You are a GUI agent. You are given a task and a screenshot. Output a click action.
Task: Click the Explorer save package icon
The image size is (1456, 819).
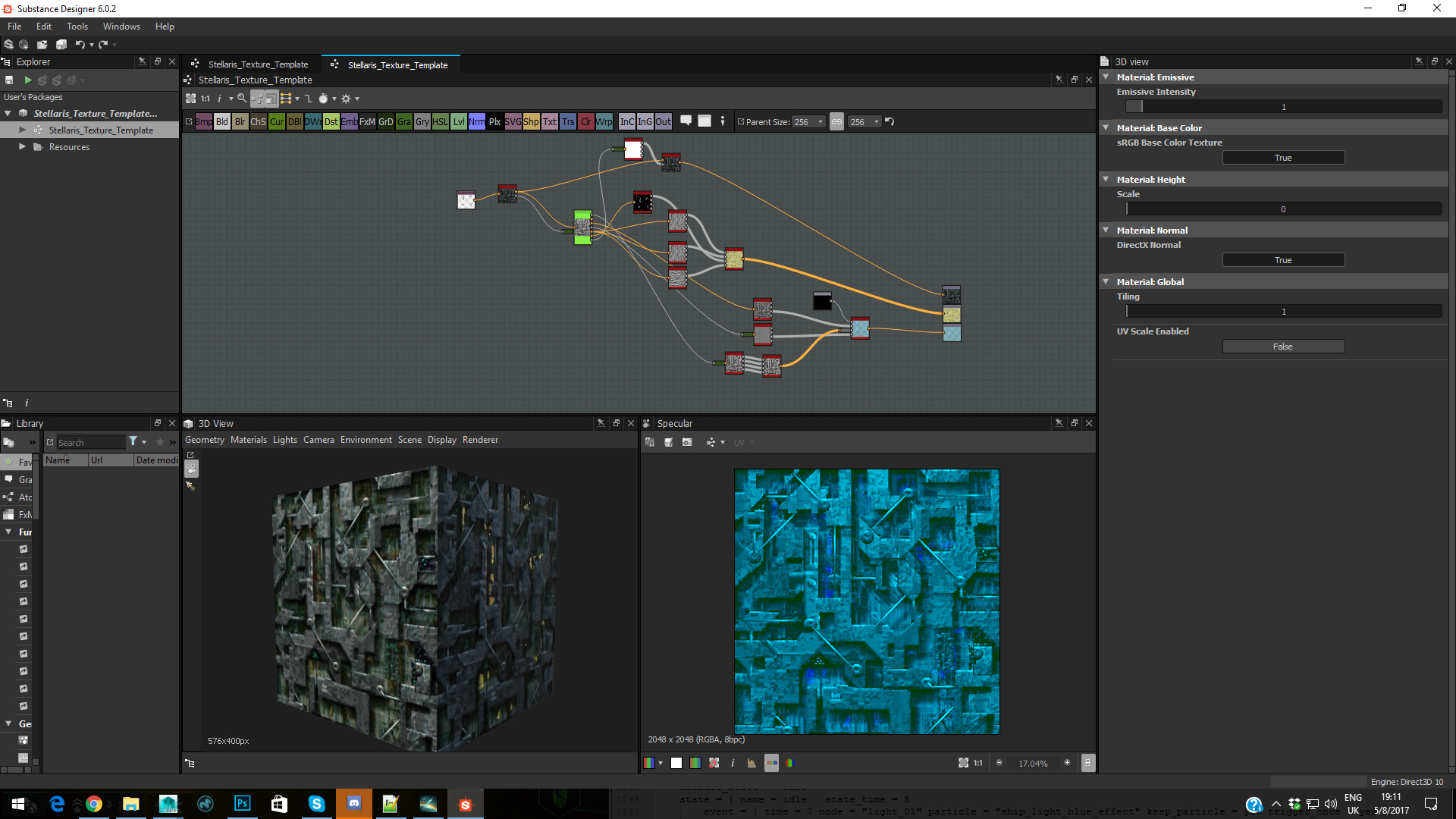(x=9, y=80)
